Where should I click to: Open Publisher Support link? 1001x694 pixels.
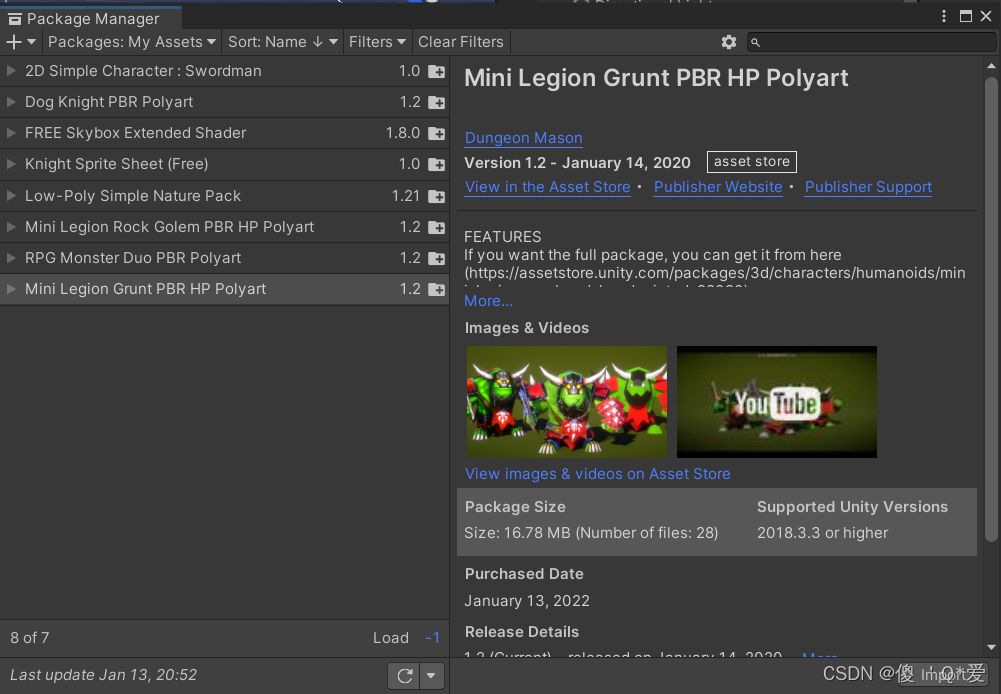click(x=868, y=187)
